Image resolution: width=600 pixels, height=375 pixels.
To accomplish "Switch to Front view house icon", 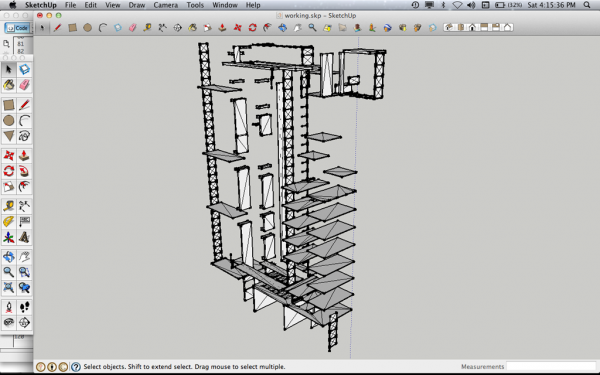I will pyautogui.click(x=472, y=27).
